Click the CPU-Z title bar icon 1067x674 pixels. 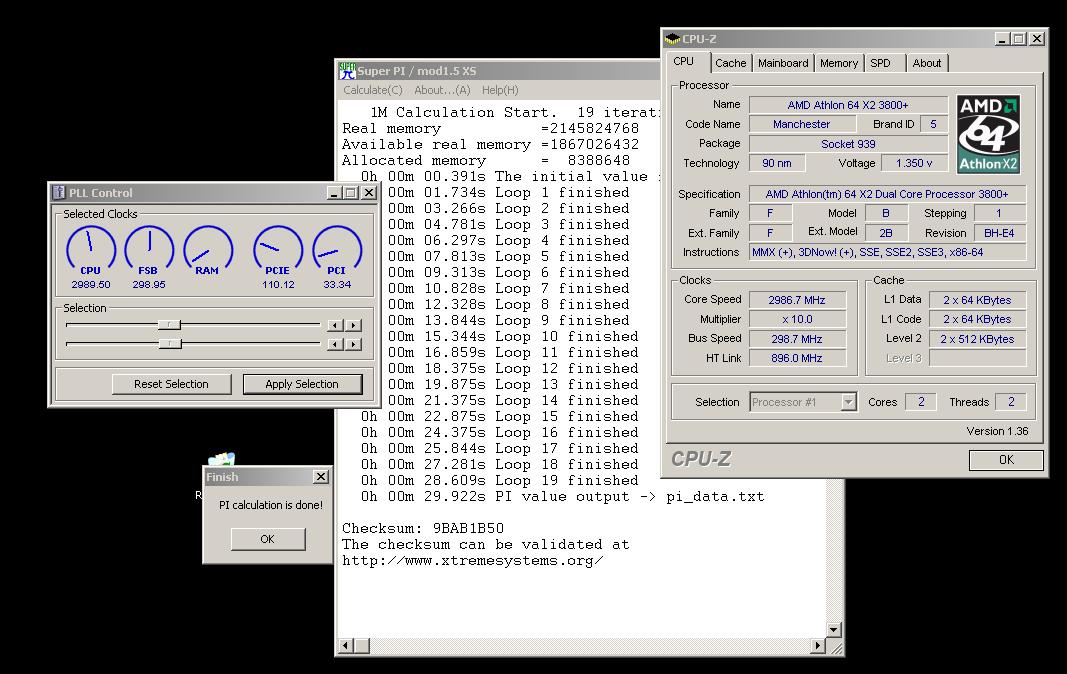click(672, 39)
